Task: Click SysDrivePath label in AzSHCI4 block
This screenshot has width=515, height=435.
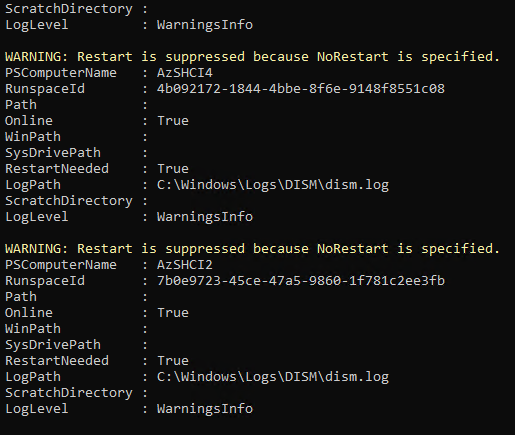Action: click(x=53, y=153)
